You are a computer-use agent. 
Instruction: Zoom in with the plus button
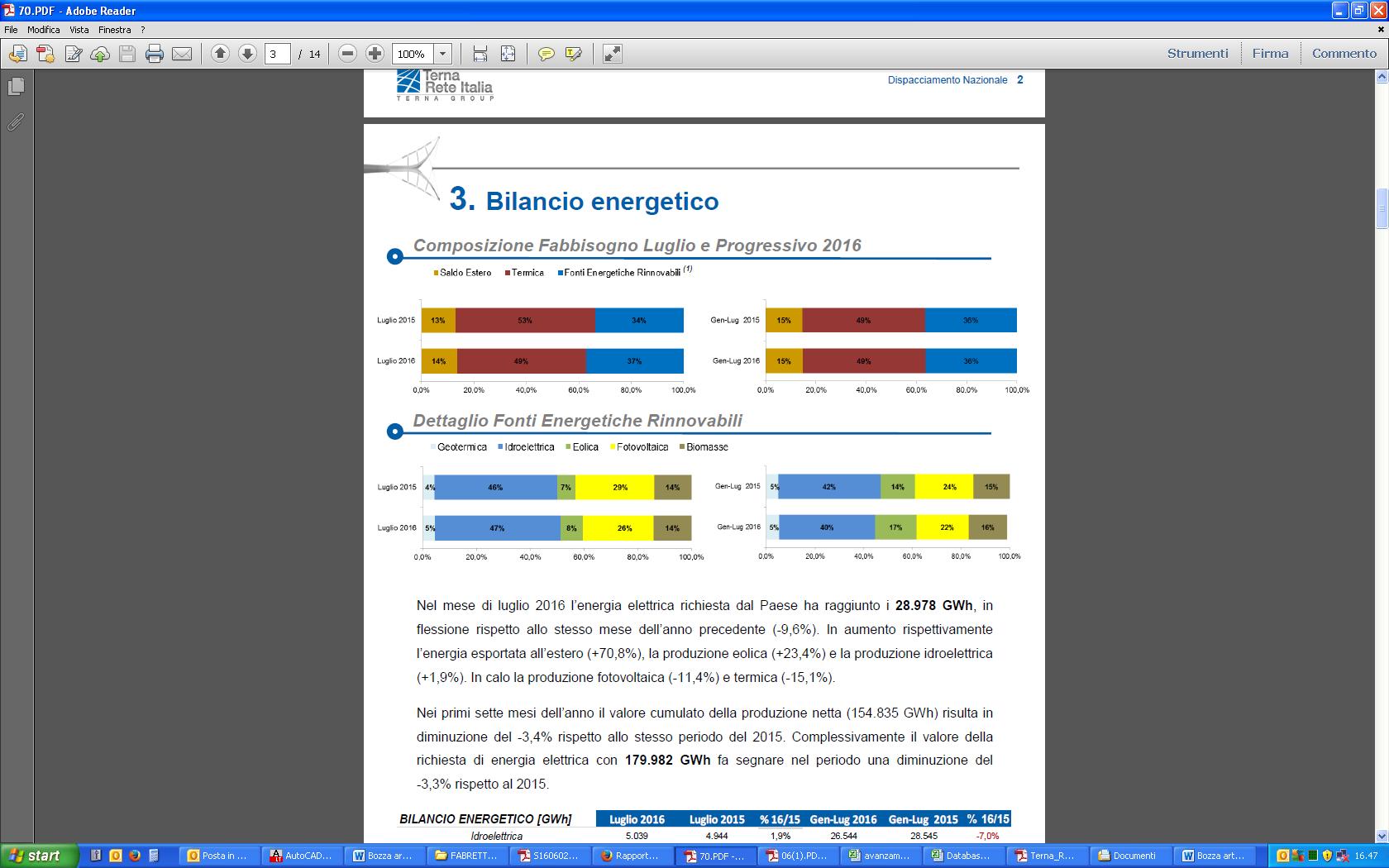click(375, 54)
